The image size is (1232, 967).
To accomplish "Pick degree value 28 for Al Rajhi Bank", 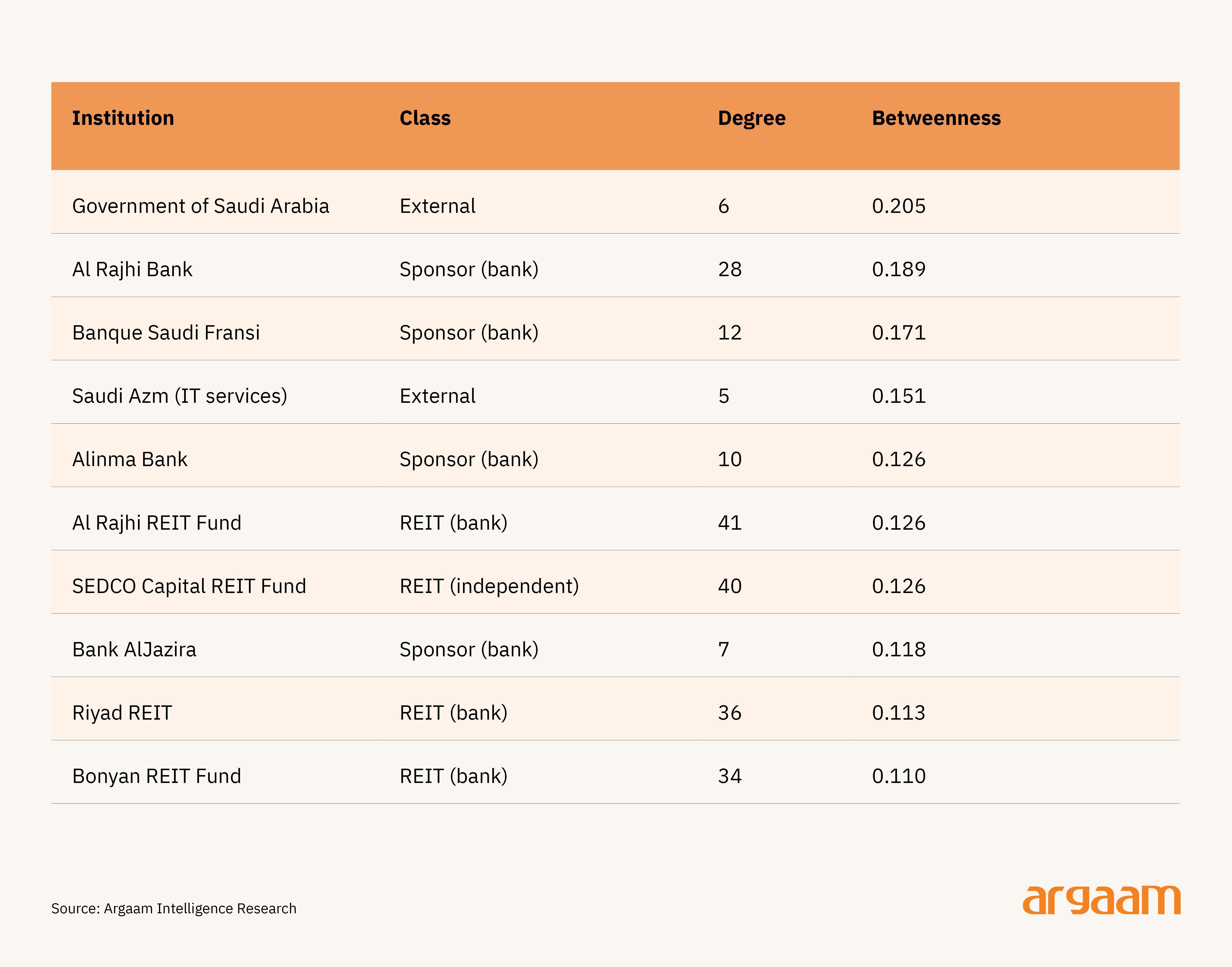I will click(x=730, y=270).
